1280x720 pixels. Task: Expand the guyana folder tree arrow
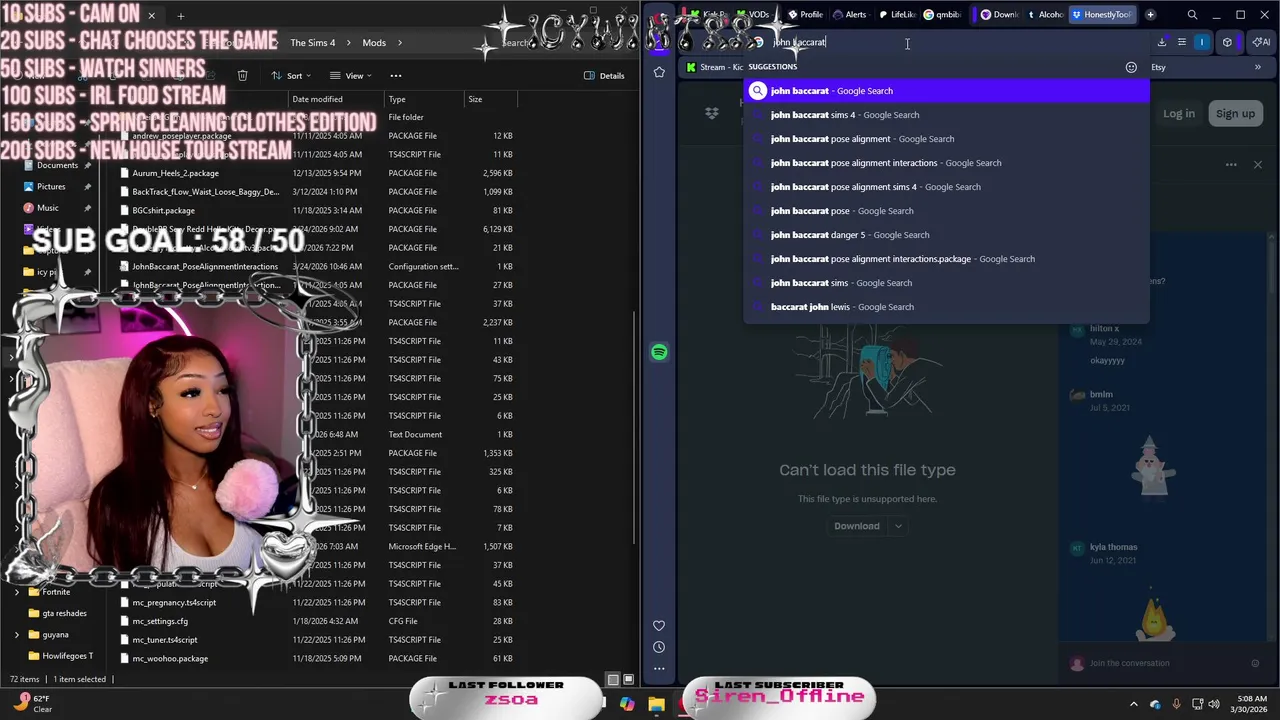click(x=17, y=634)
